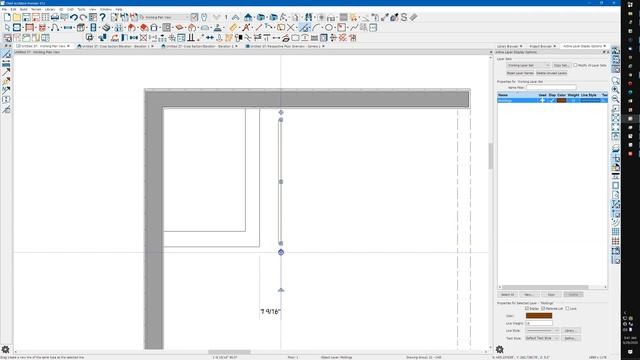Click the Reference Grid icon in the right toolbar
The image size is (640, 360).
tap(616, 232)
